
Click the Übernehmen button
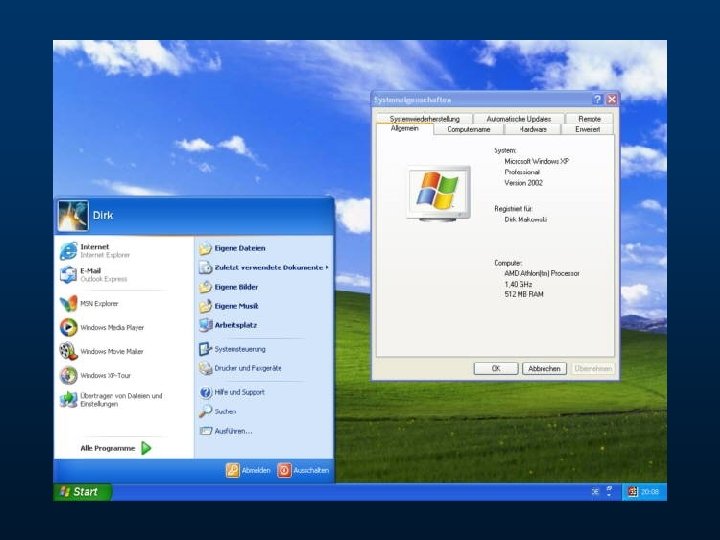[593, 369]
